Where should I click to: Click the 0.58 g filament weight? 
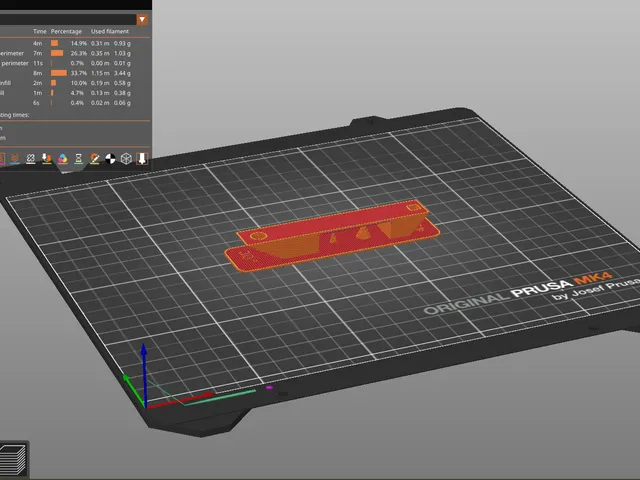coord(122,83)
